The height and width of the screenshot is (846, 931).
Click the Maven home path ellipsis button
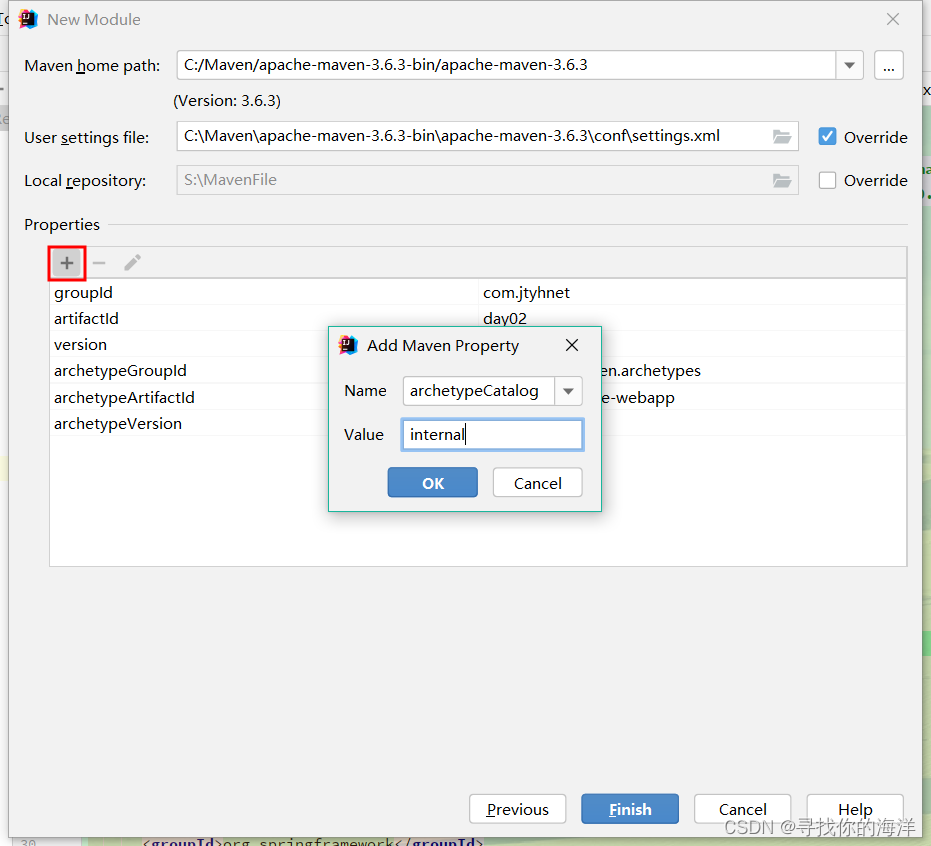coord(888,65)
